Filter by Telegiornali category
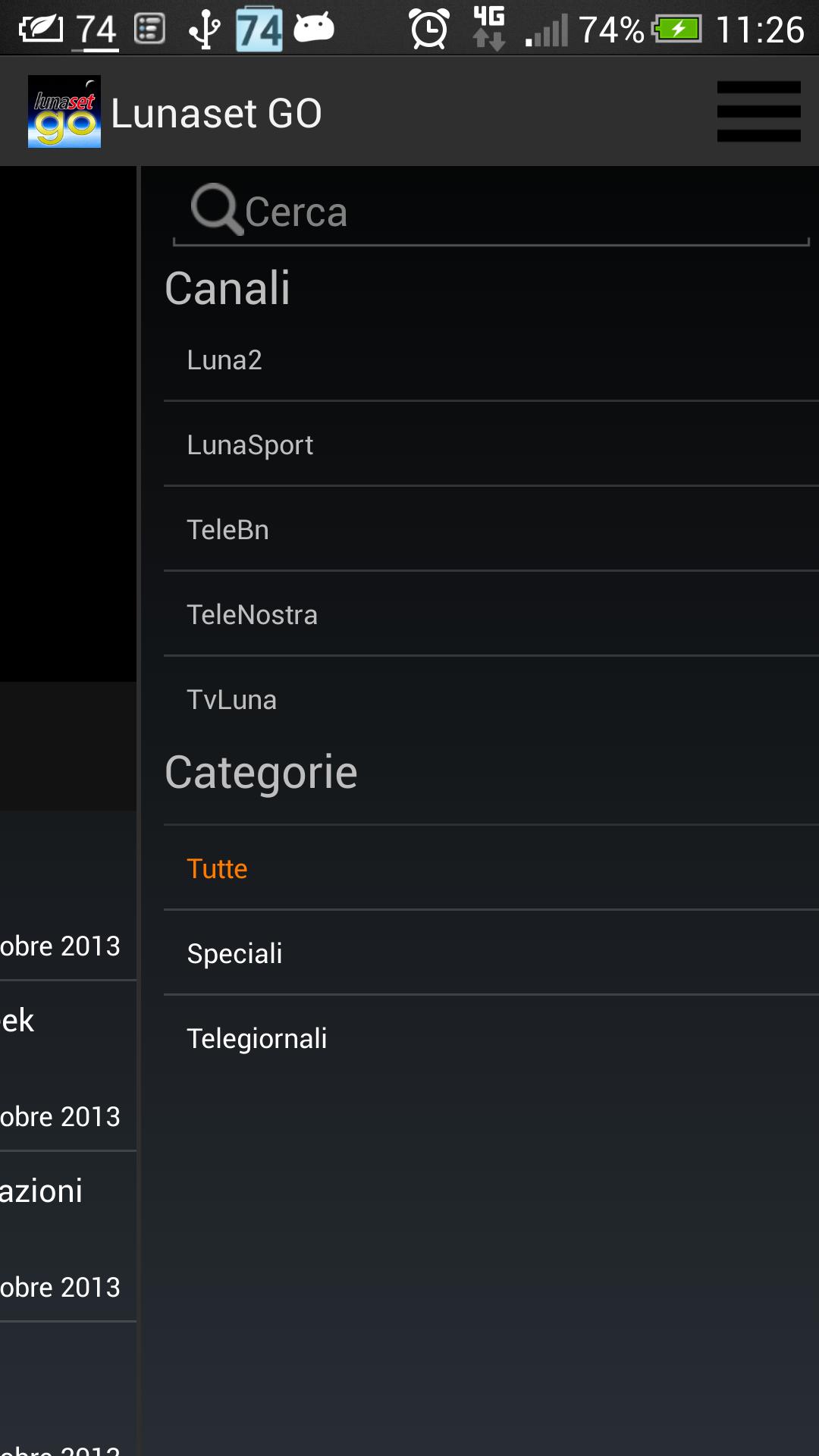 tap(257, 1039)
